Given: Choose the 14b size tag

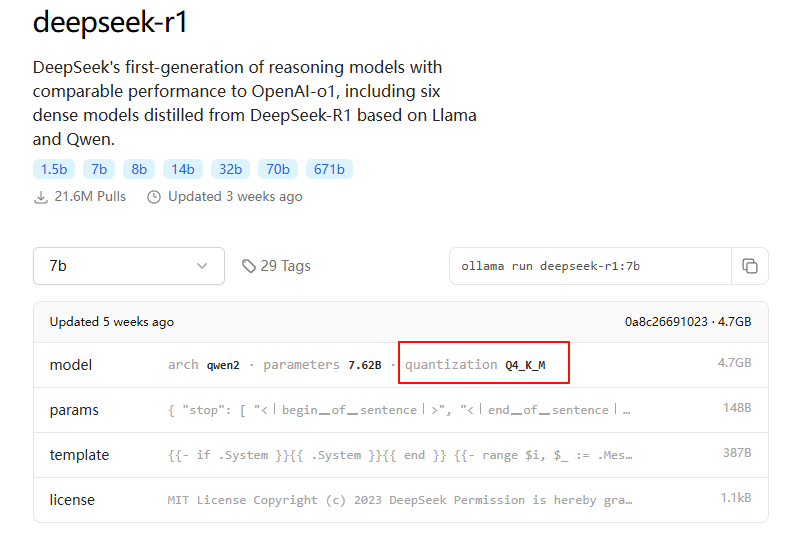Looking at the screenshot, I should point(182,169).
